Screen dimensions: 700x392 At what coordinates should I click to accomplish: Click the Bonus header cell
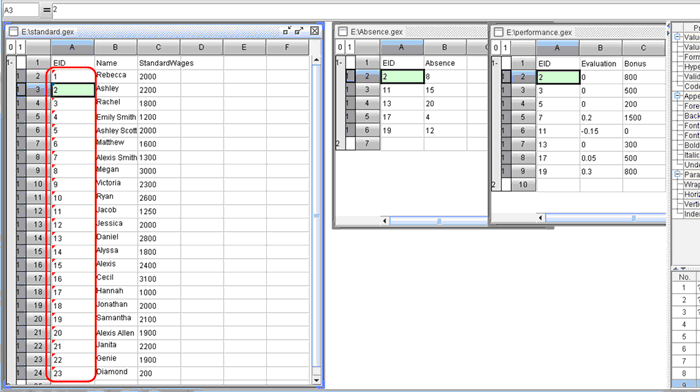coord(644,63)
